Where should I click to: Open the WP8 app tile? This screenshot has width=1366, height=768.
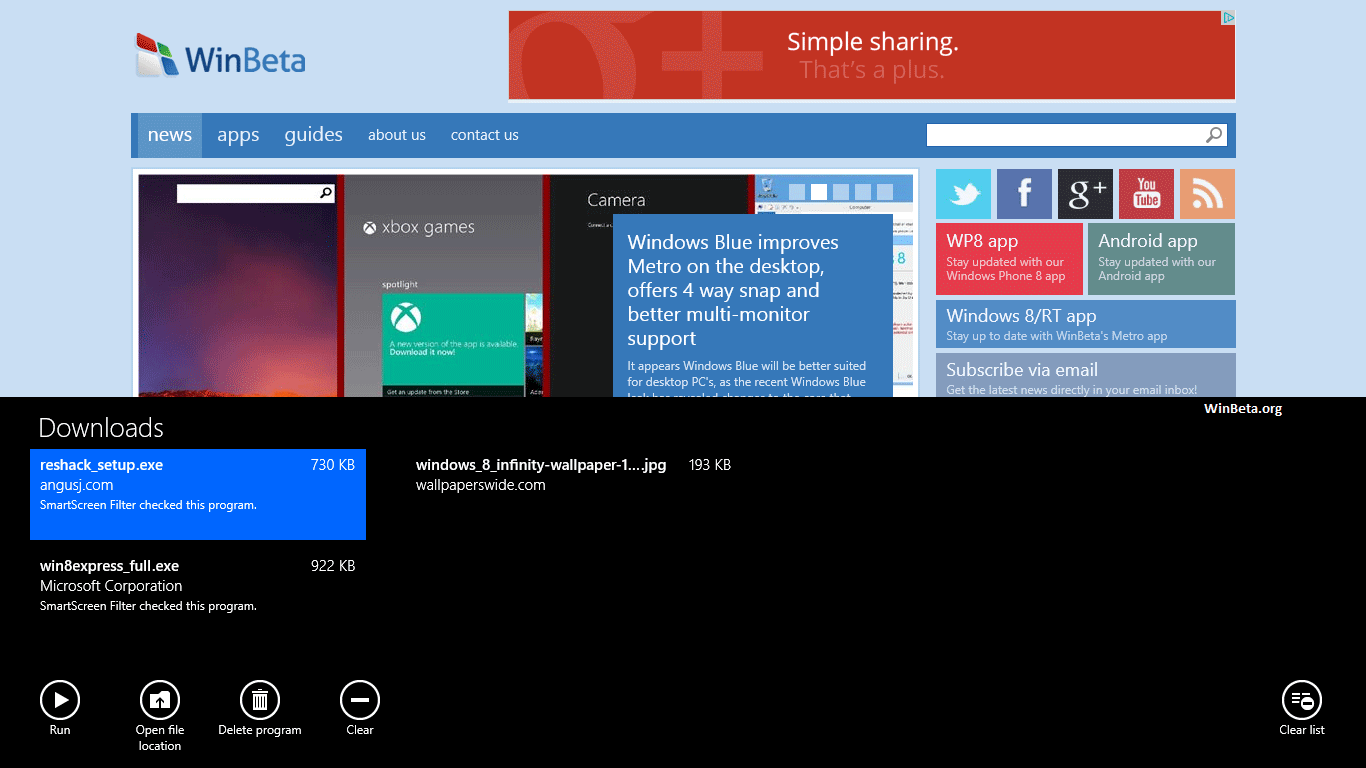coord(1009,259)
